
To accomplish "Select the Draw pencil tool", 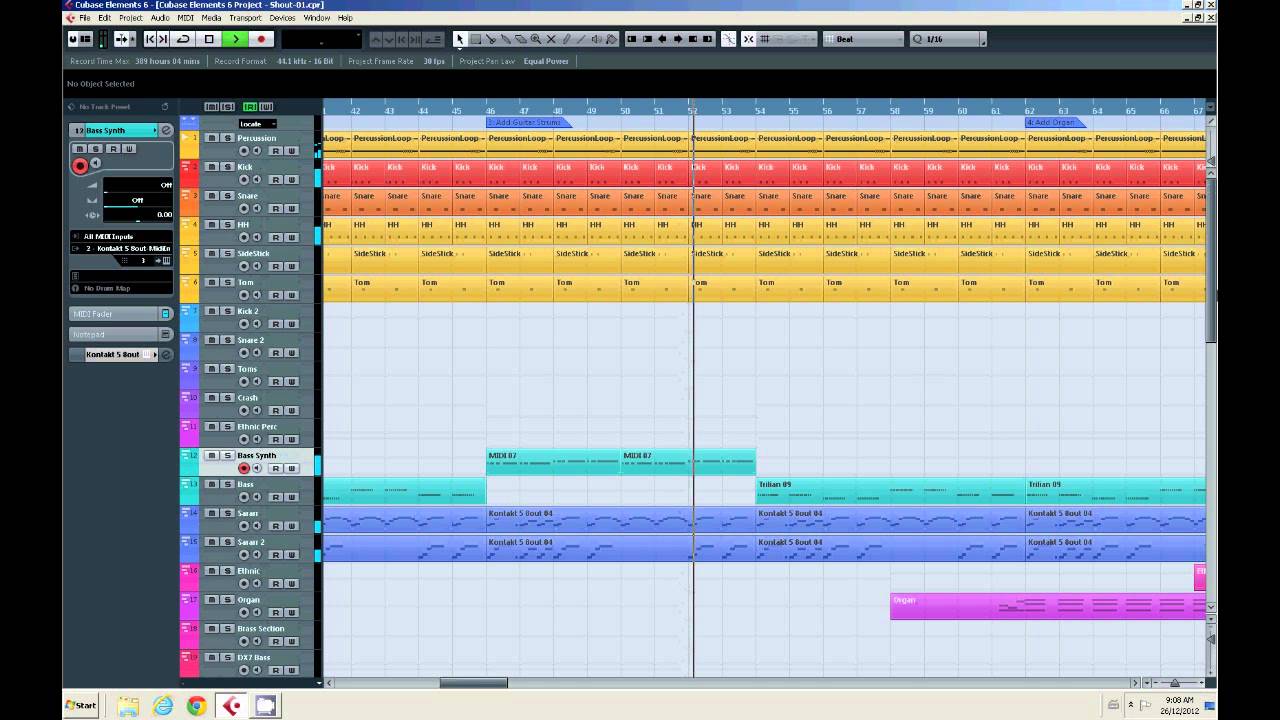I will click(566, 39).
